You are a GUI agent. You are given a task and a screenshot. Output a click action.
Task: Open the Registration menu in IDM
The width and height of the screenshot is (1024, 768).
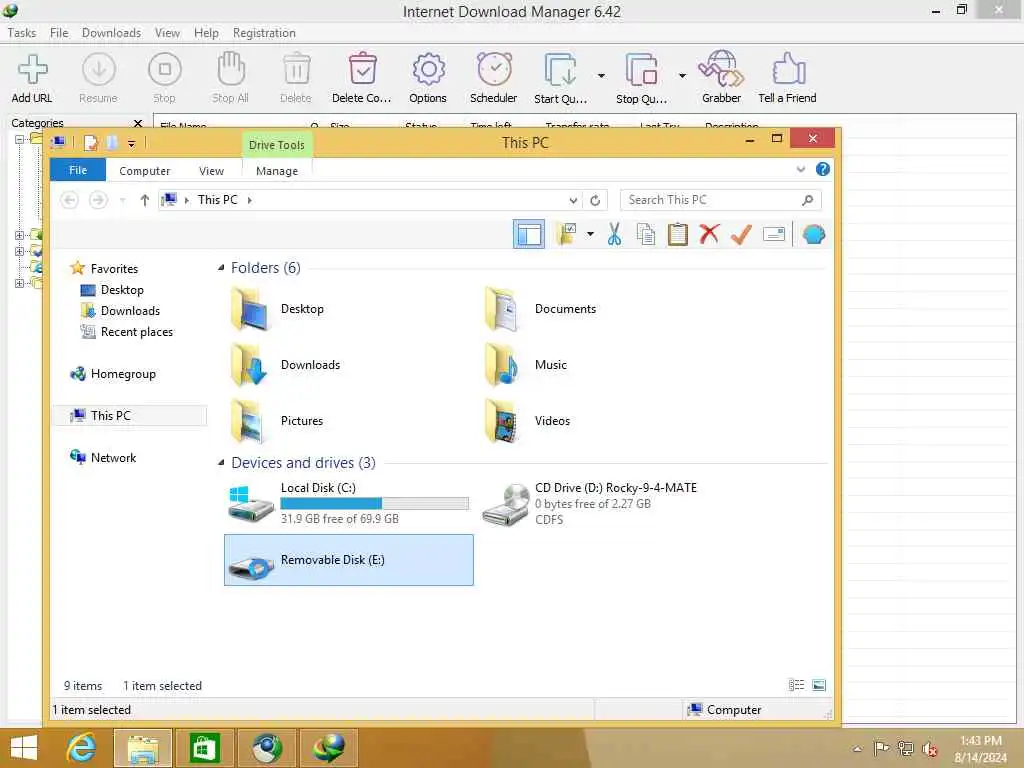pos(264,33)
